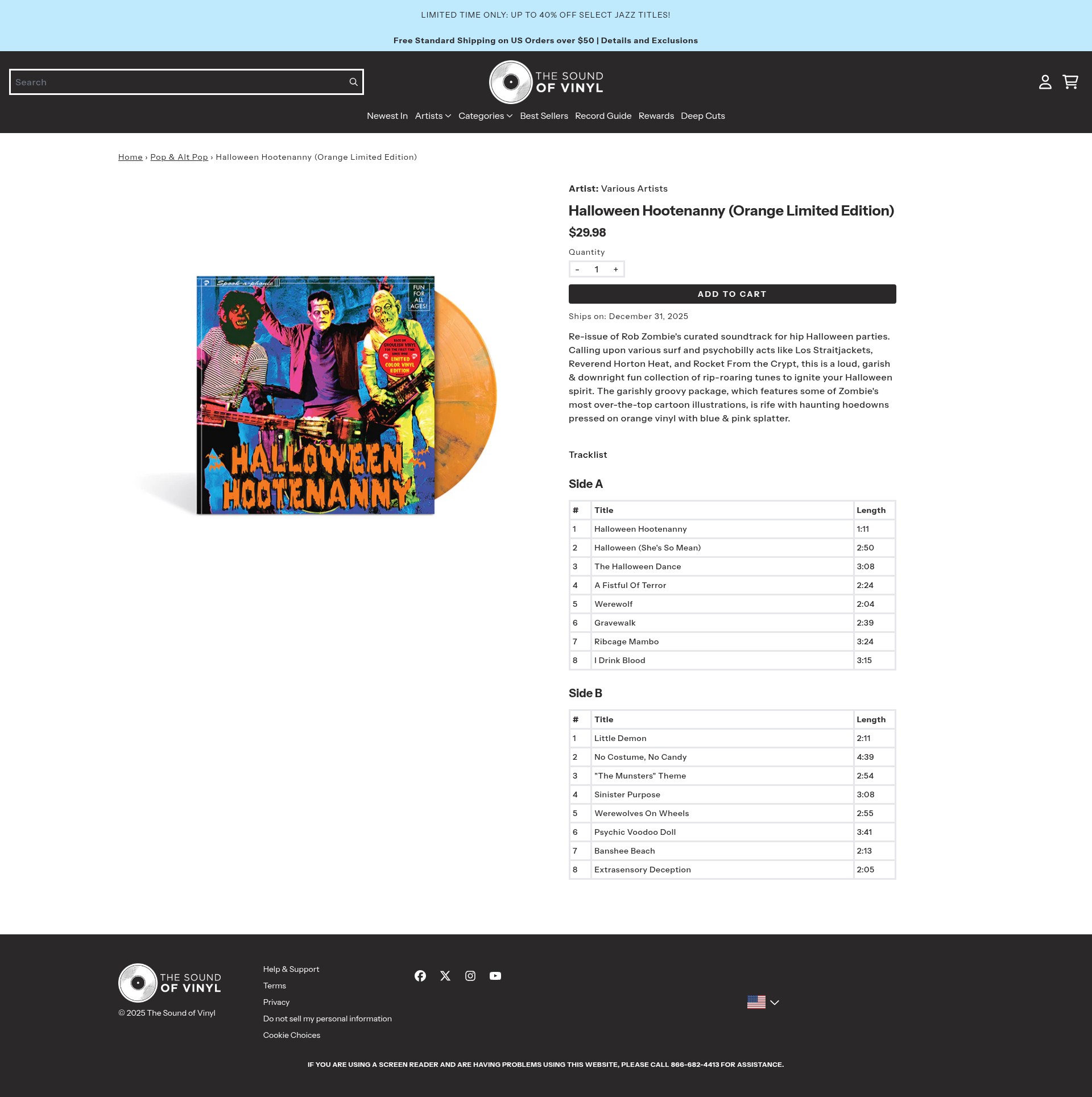Click ADD TO CART button
The height and width of the screenshot is (1097, 1092).
click(x=732, y=294)
